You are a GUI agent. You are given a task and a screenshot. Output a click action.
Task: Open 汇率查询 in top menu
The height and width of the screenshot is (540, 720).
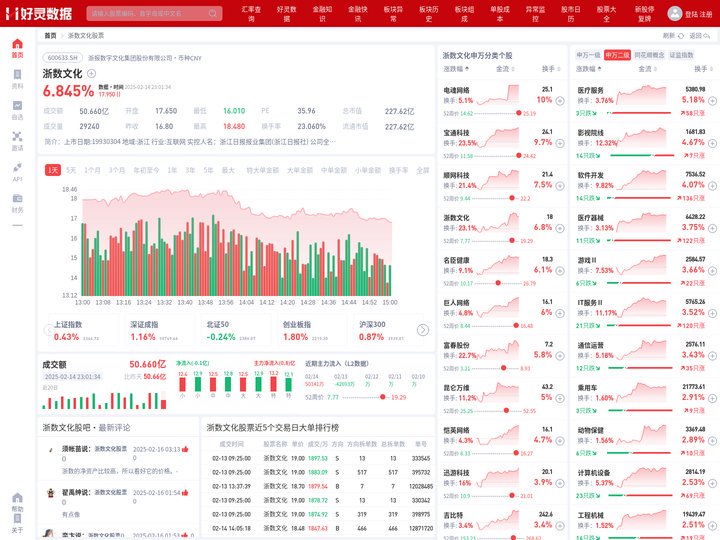[251, 14]
